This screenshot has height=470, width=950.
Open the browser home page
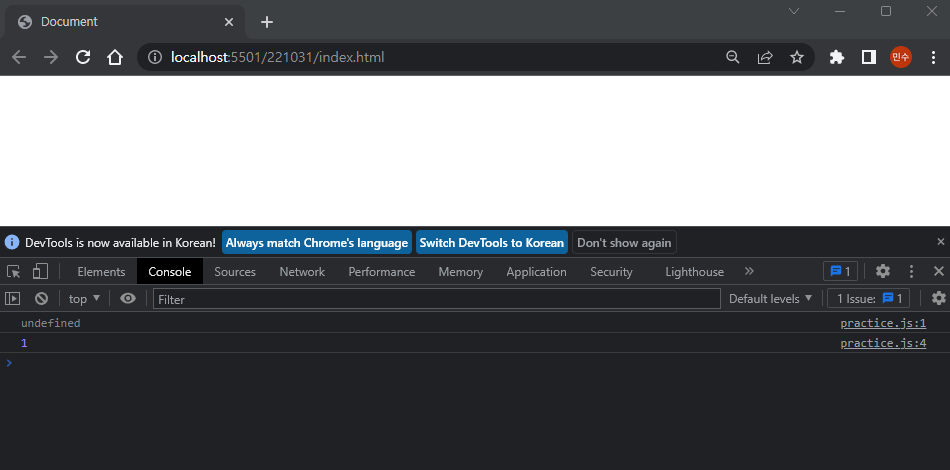115,58
